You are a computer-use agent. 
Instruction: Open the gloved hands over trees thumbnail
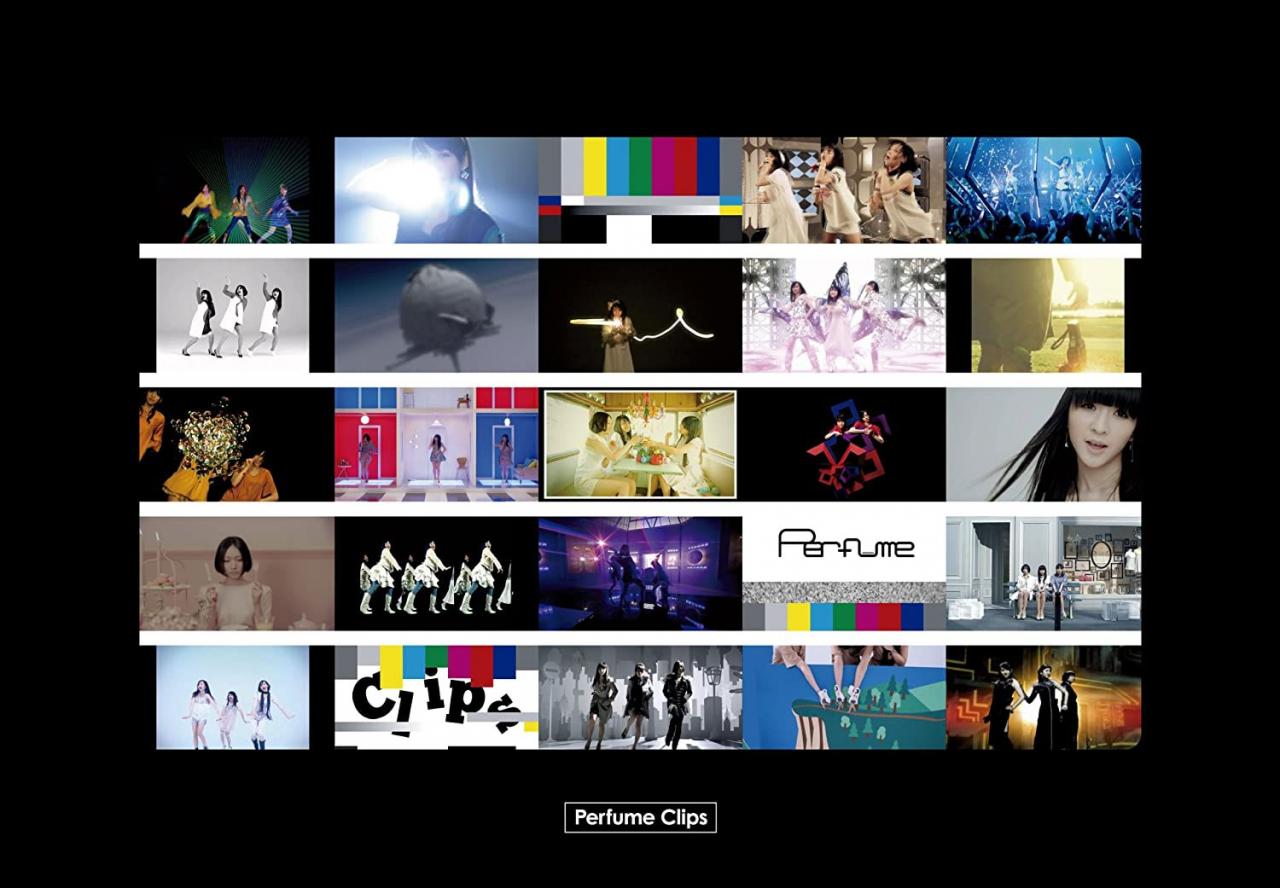click(x=844, y=697)
